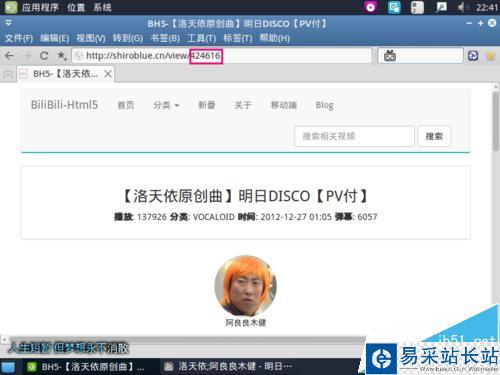Click the site icon inside the address bar
This screenshot has height=375, width=500.
(79, 56)
